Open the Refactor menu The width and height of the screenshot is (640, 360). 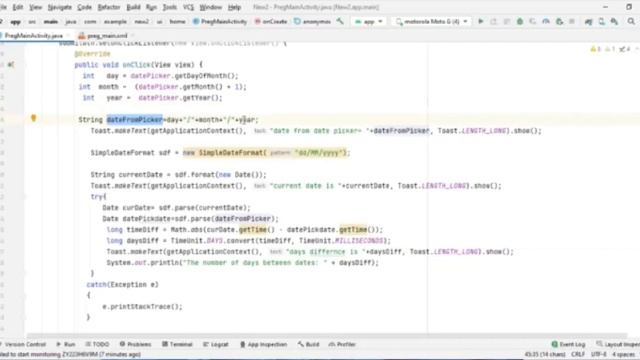109,7
